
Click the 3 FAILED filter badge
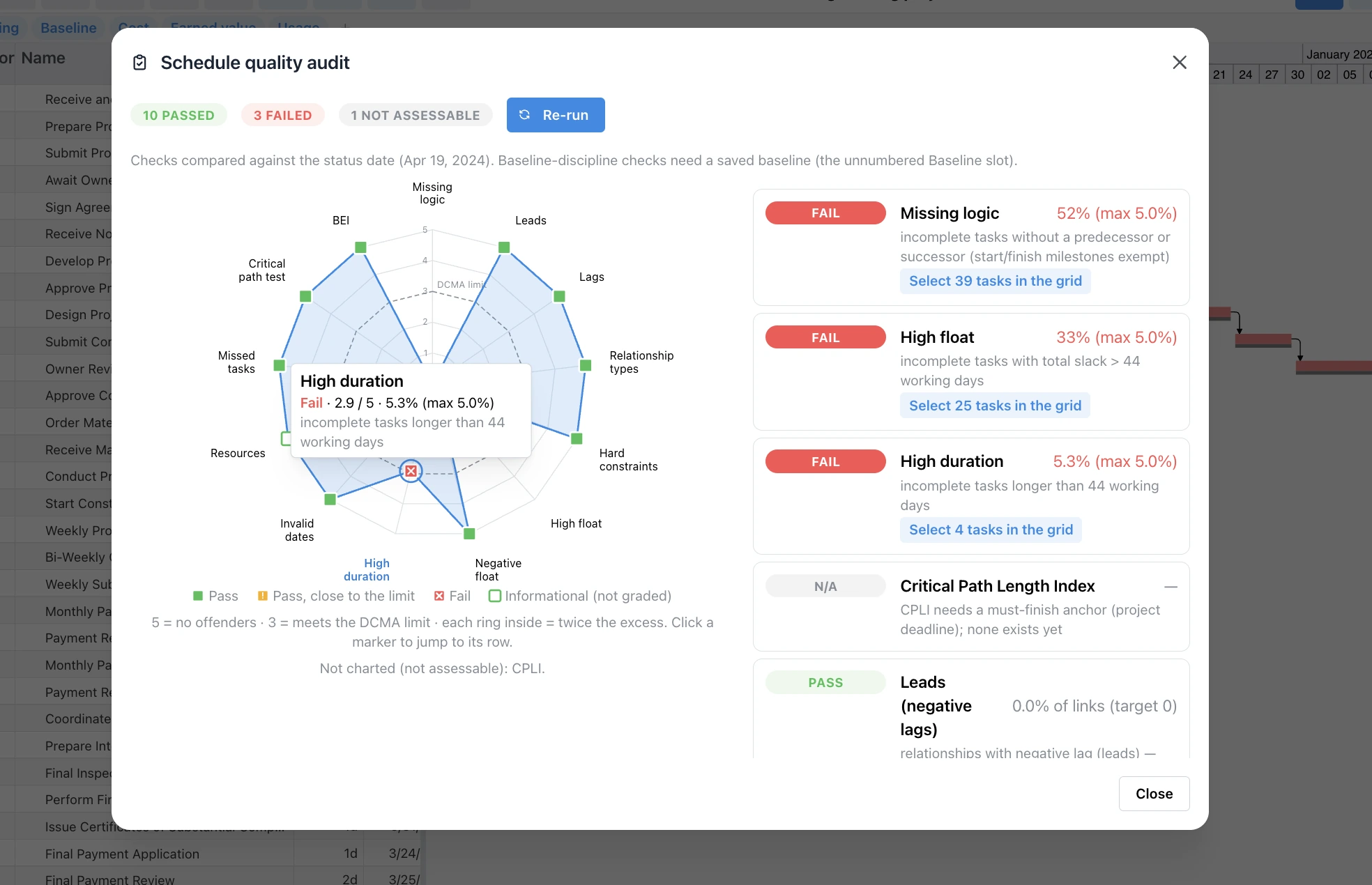(x=282, y=115)
